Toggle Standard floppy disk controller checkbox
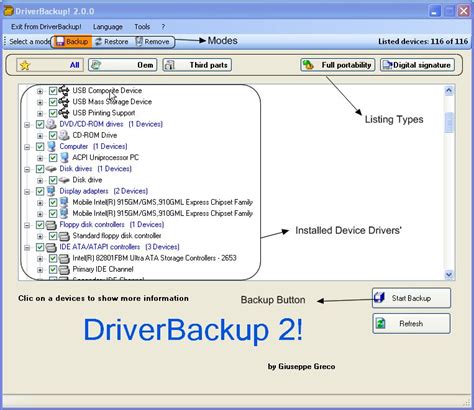The height and width of the screenshot is (410, 474). point(53,236)
